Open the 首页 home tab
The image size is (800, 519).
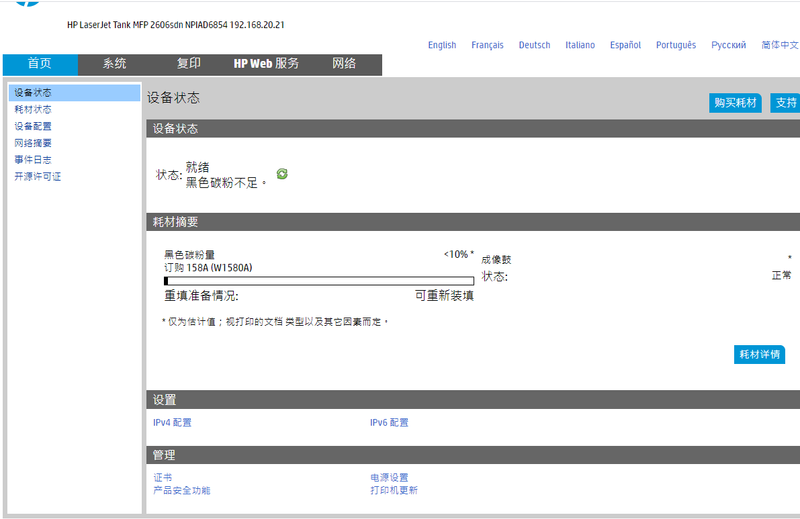point(40,63)
